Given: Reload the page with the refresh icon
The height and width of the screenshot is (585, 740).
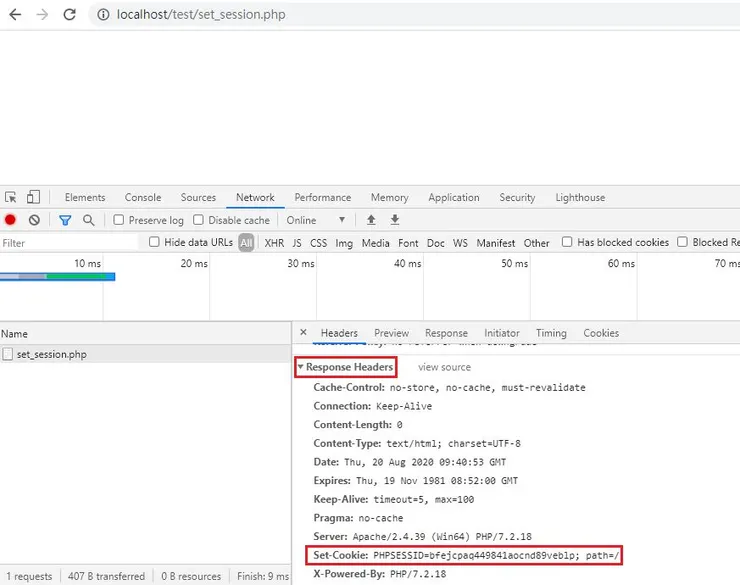Looking at the screenshot, I should [69, 15].
